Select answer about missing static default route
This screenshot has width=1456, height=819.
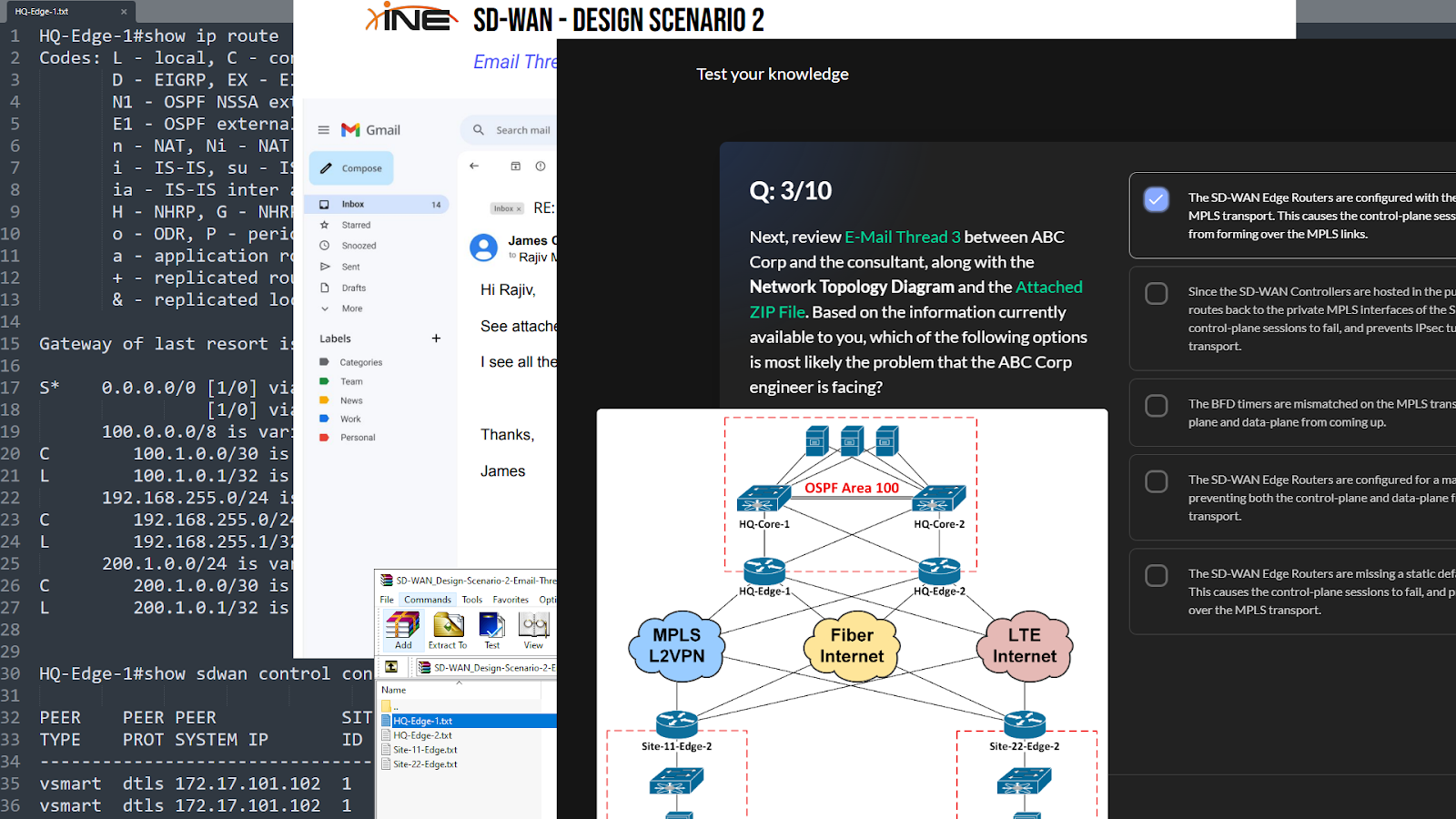[1156, 576]
